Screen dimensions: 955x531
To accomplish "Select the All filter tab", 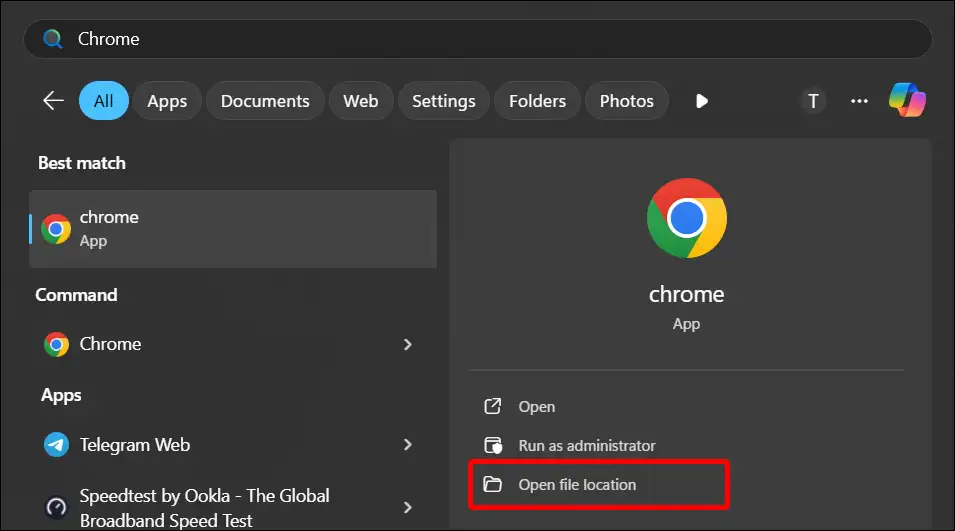I will click(104, 100).
